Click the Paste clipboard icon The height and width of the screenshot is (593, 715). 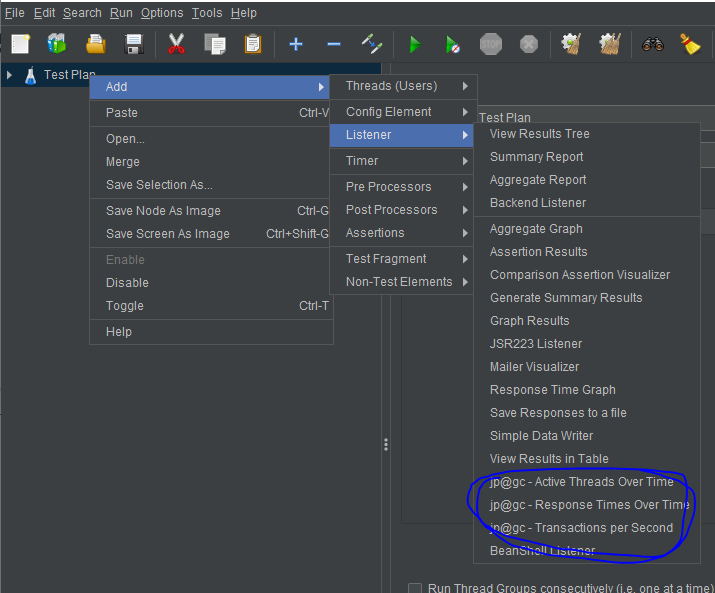[253, 44]
